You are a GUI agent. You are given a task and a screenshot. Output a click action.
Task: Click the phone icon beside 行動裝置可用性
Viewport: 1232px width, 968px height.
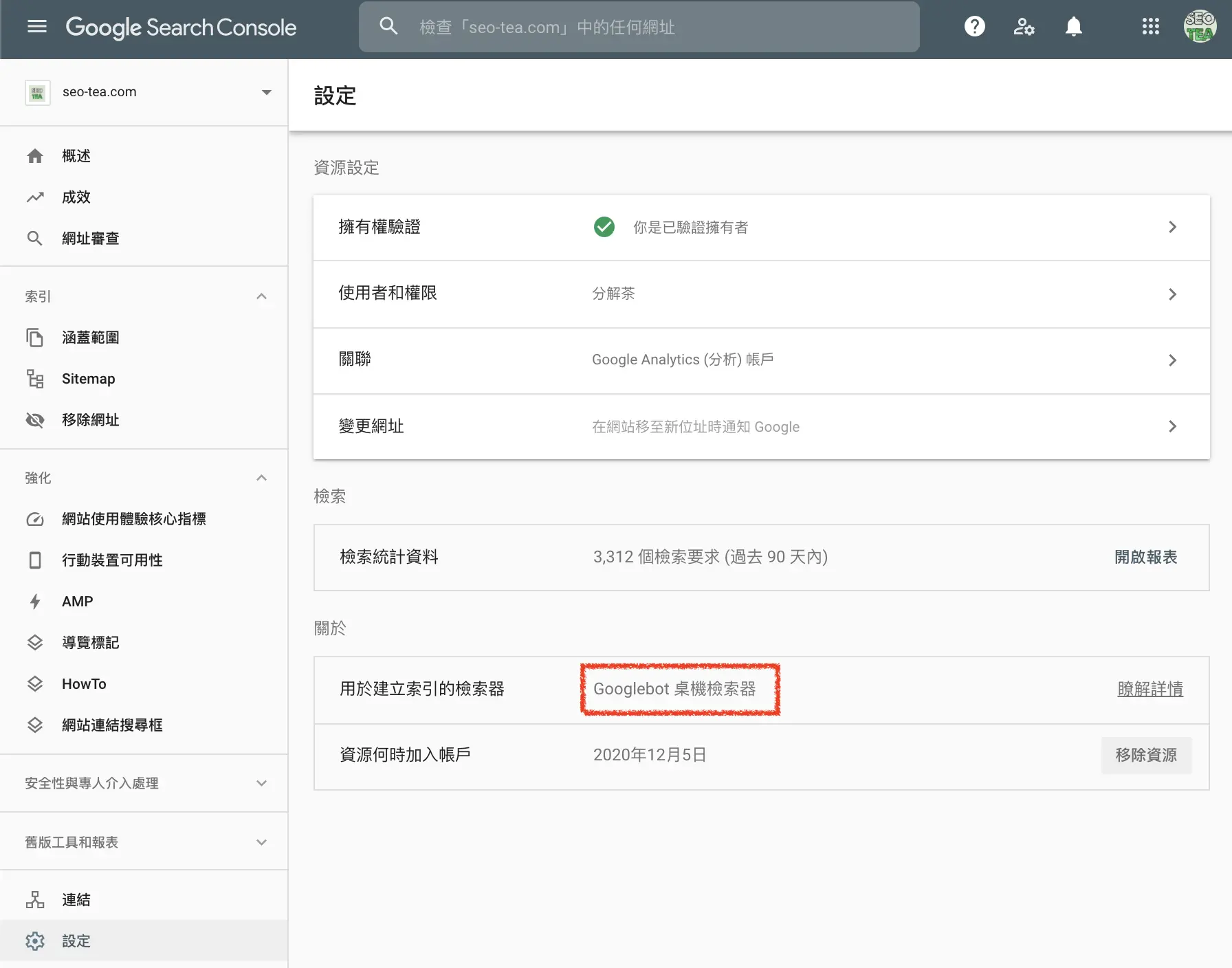point(35,560)
